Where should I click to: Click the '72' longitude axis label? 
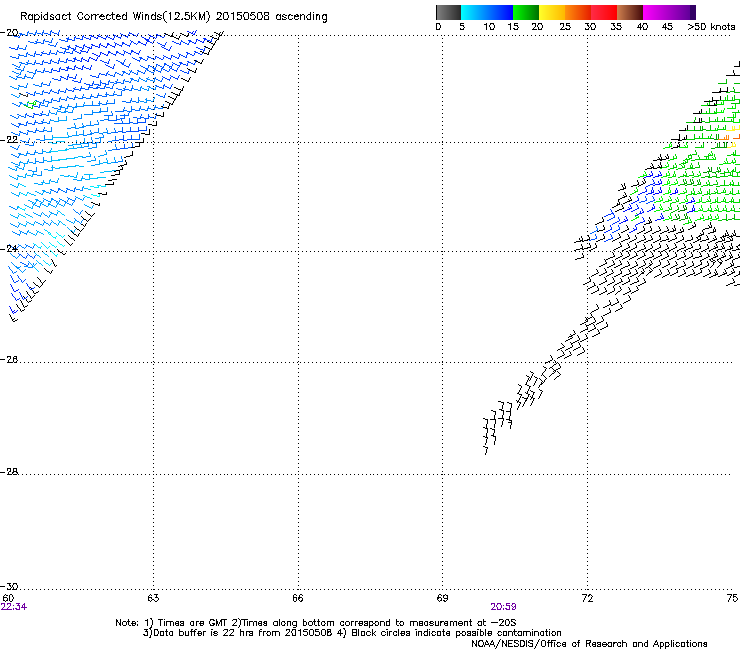point(587,598)
